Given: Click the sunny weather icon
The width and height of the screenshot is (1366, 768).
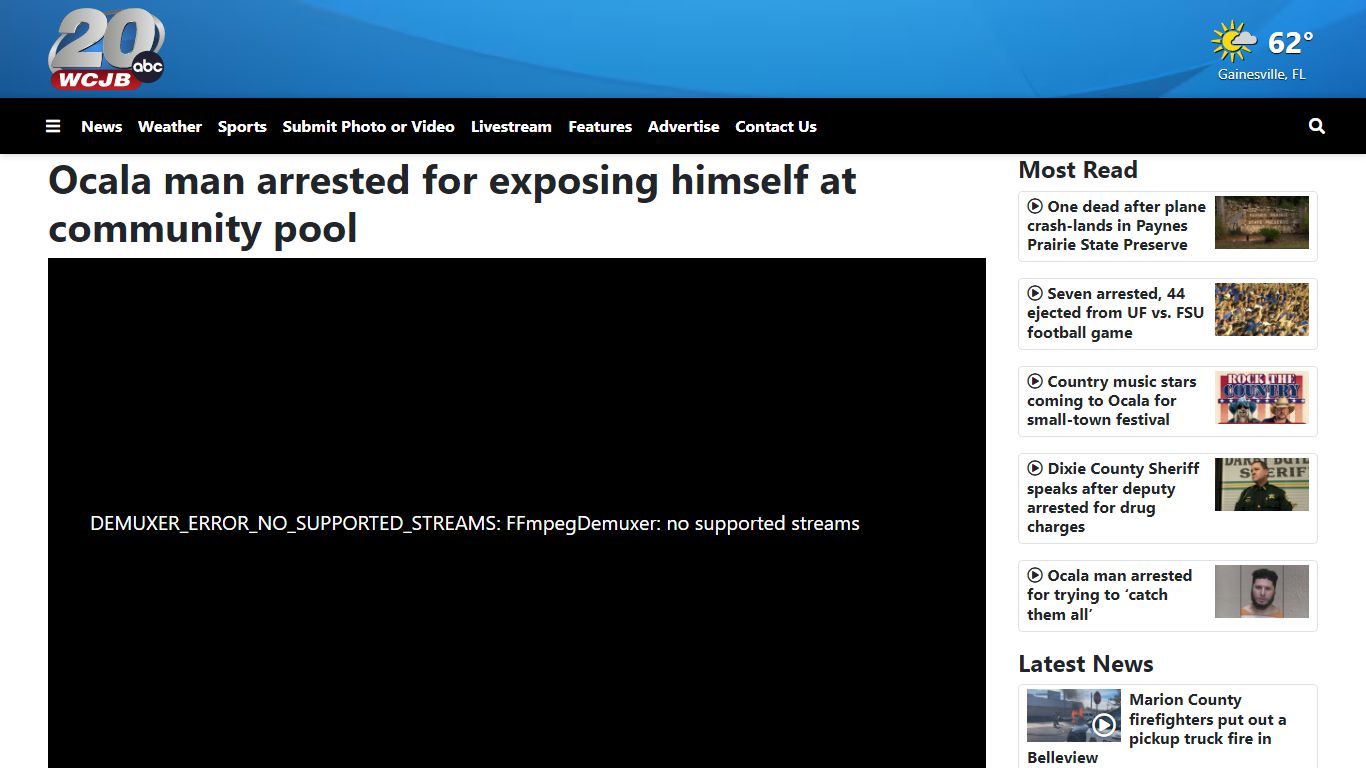Looking at the screenshot, I should click(1234, 43).
